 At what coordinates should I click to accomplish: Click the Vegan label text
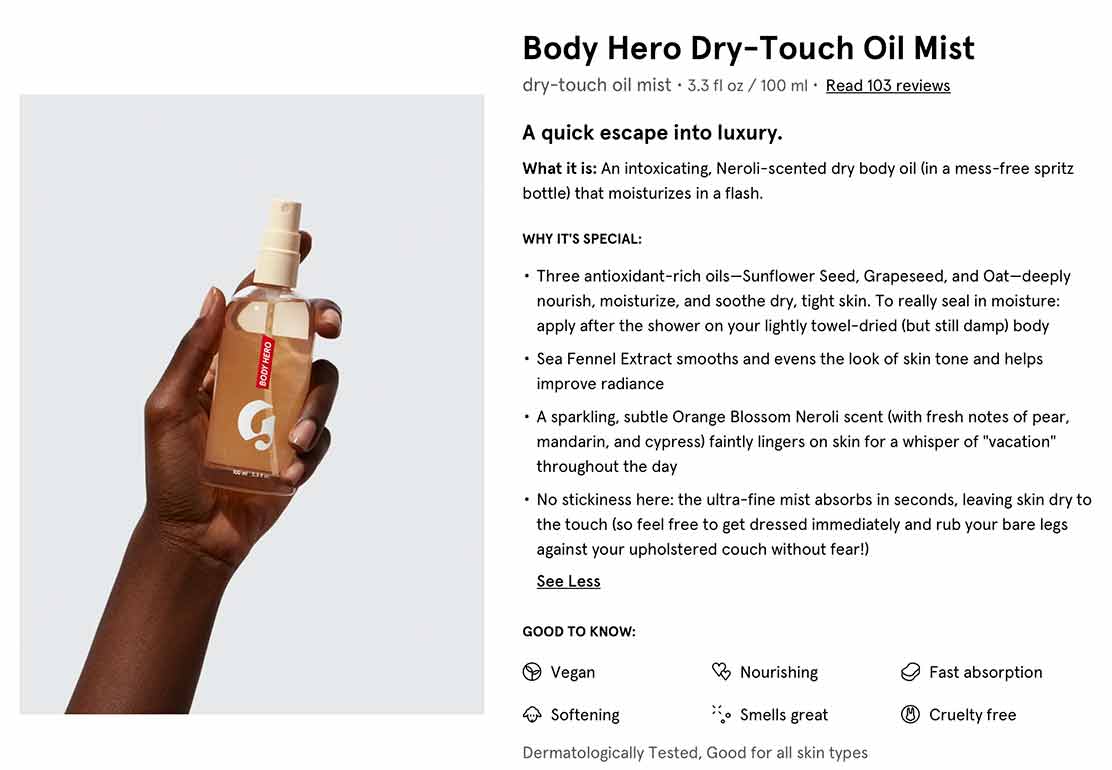(x=573, y=672)
